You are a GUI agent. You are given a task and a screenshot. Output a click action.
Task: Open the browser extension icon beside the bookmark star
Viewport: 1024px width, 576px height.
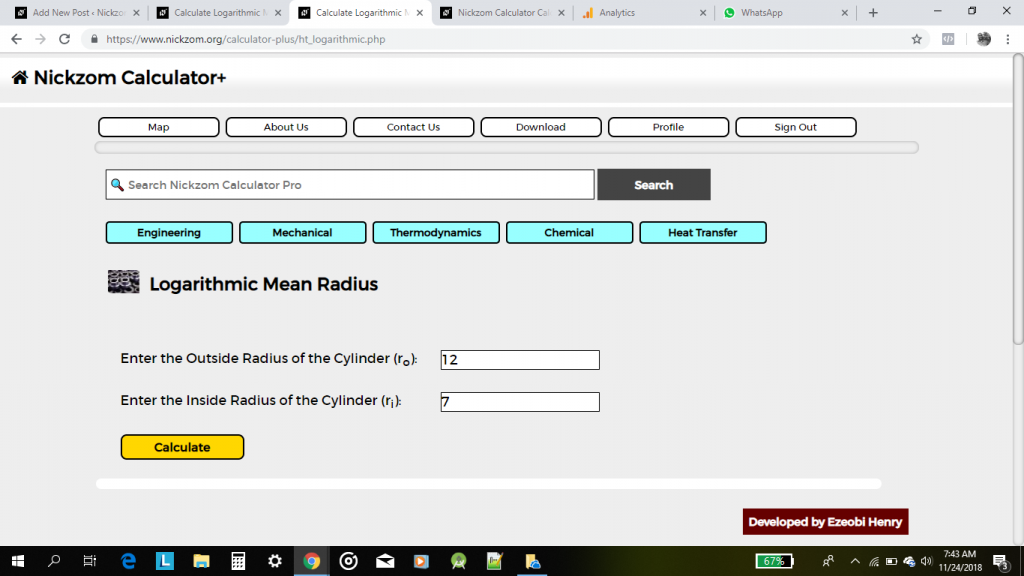click(x=948, y=39)
